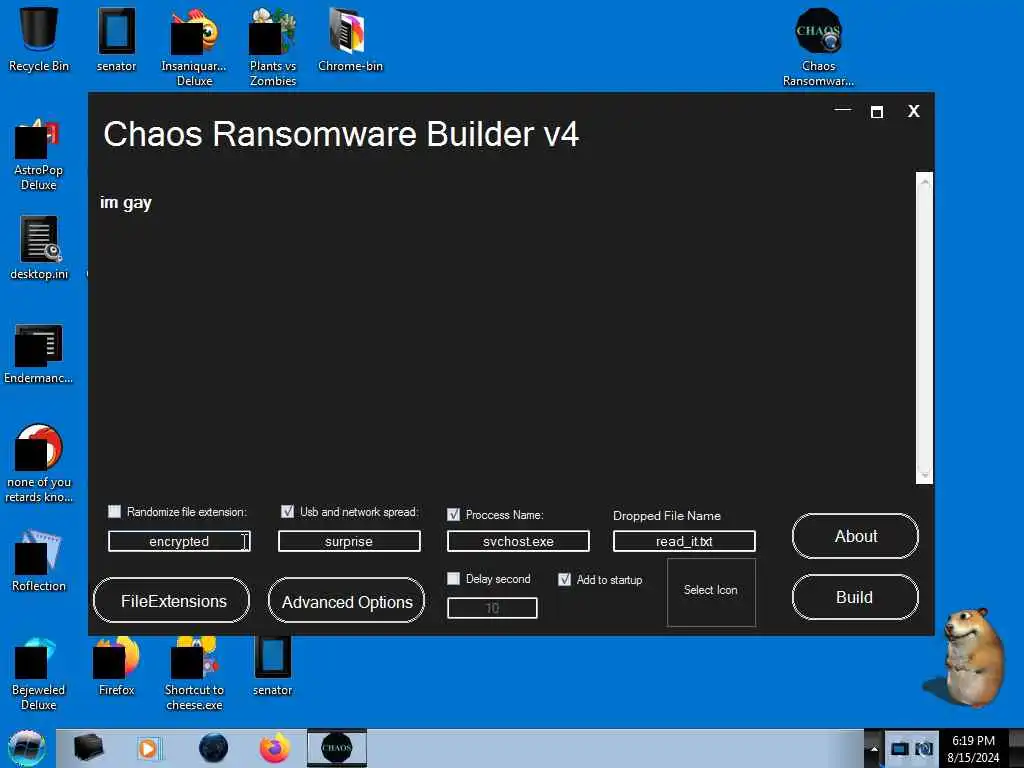Viewport: 1024px width, 768px height.
Task: Select the Shortcut to cheese.exe icon
Action: tap(194, 674)
